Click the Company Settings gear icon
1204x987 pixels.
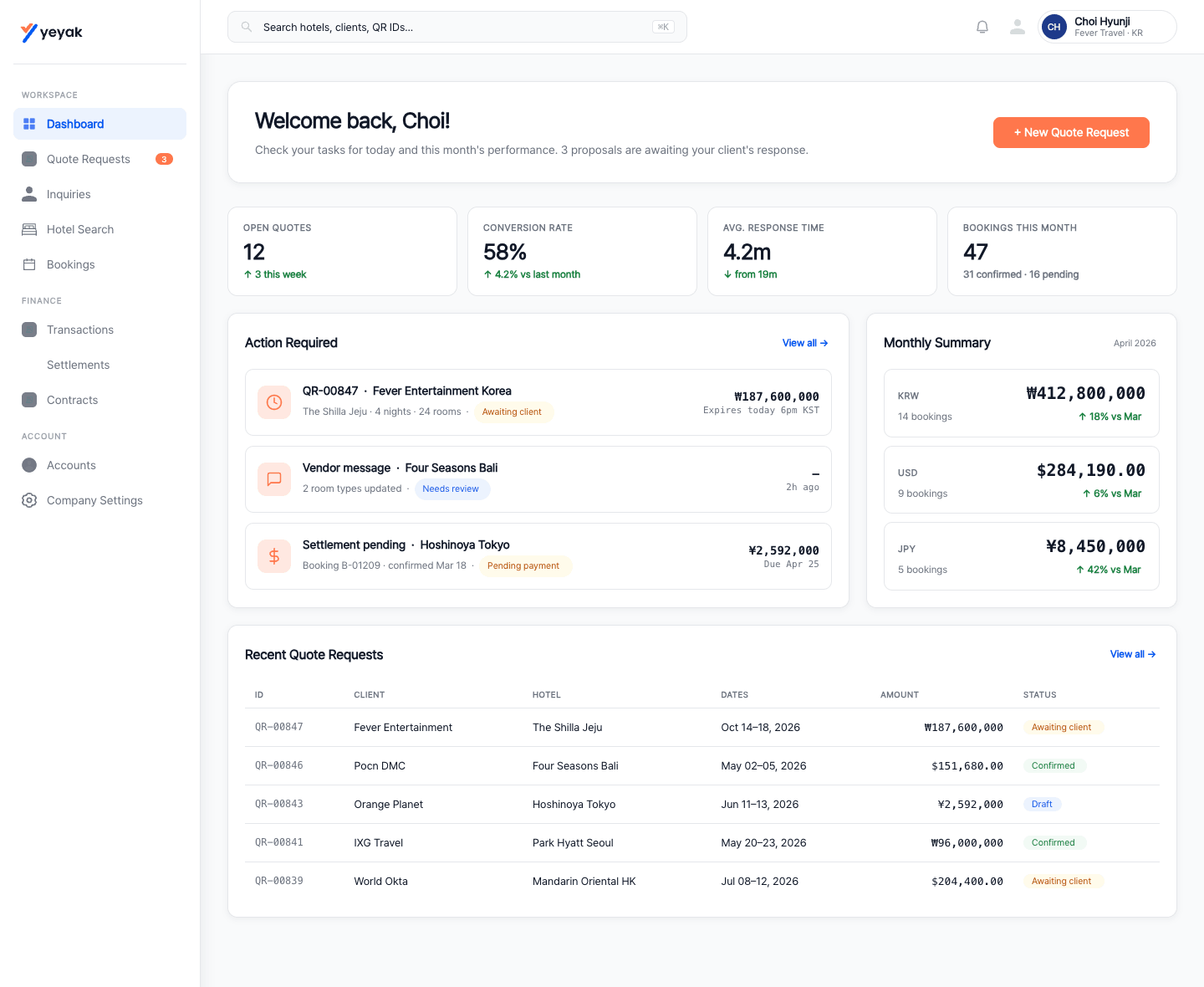[x=29, y=500]
